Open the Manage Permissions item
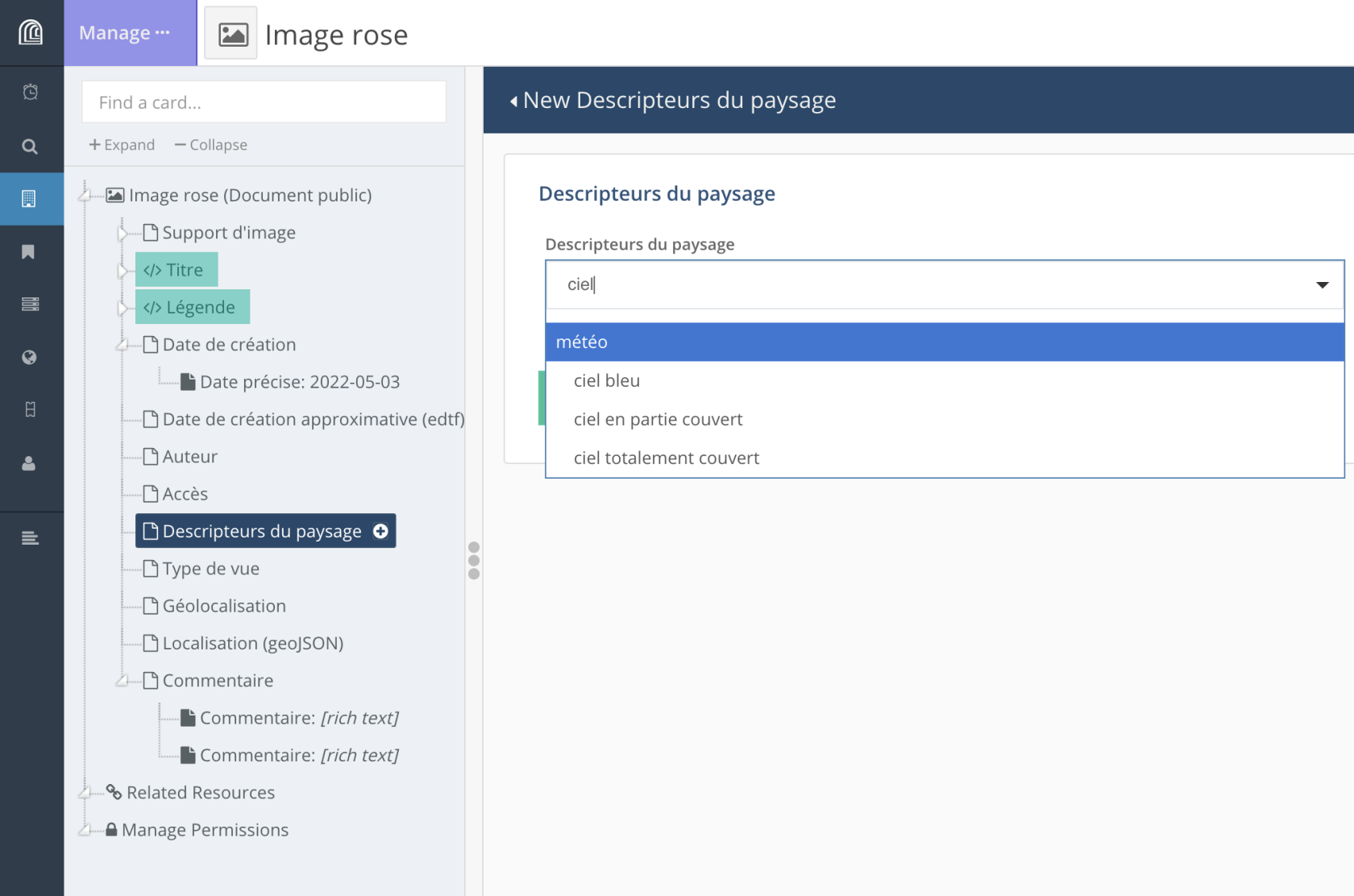 (205, 830)
